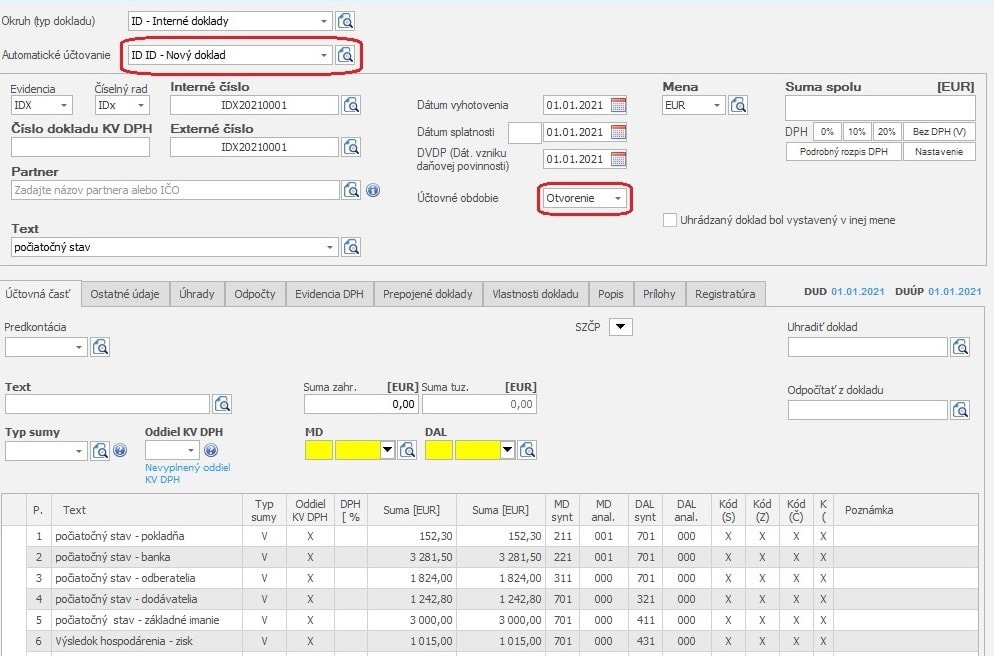Expand the Účtovné obdobie dropdown
Viewport: 994px width, 656px height.
point(618,198)
